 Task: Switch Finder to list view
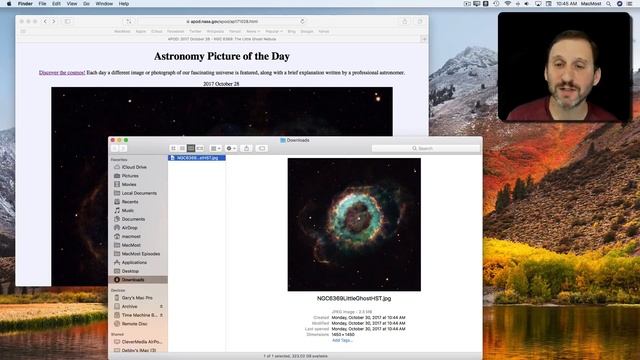(x=182, y=148)
